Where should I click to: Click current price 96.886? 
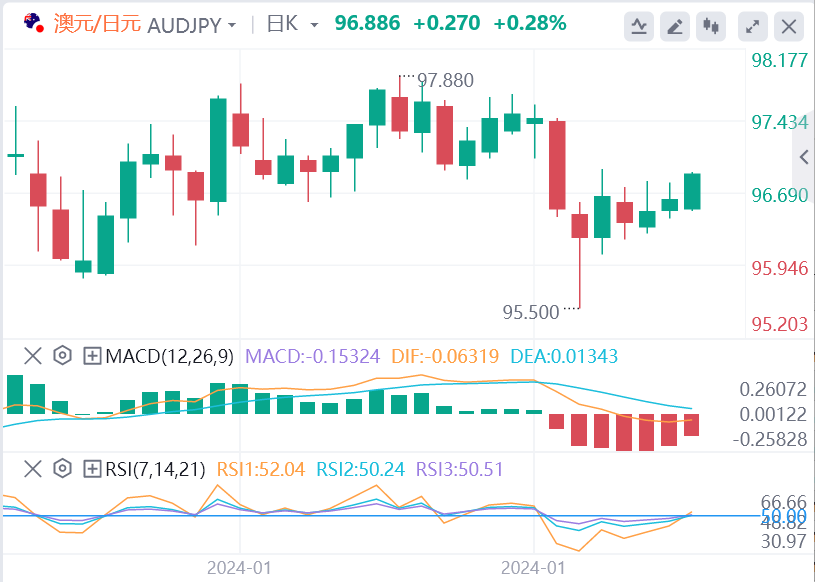click(x=367, y=23)
